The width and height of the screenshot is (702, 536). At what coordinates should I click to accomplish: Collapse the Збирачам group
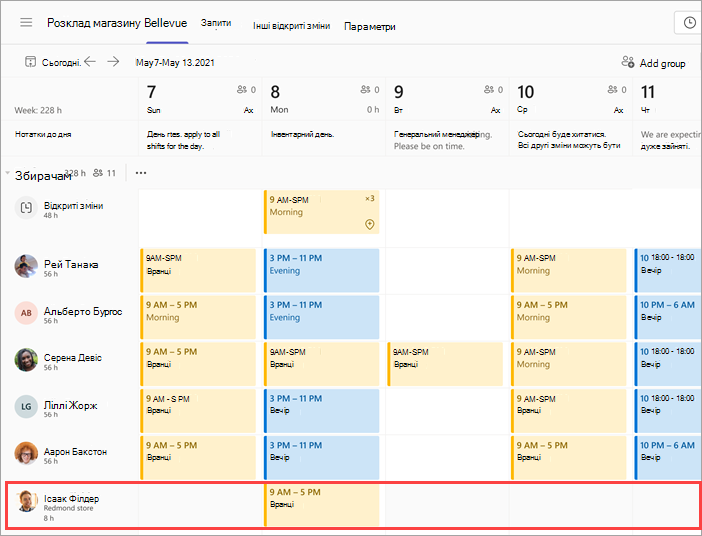point(7,173)
